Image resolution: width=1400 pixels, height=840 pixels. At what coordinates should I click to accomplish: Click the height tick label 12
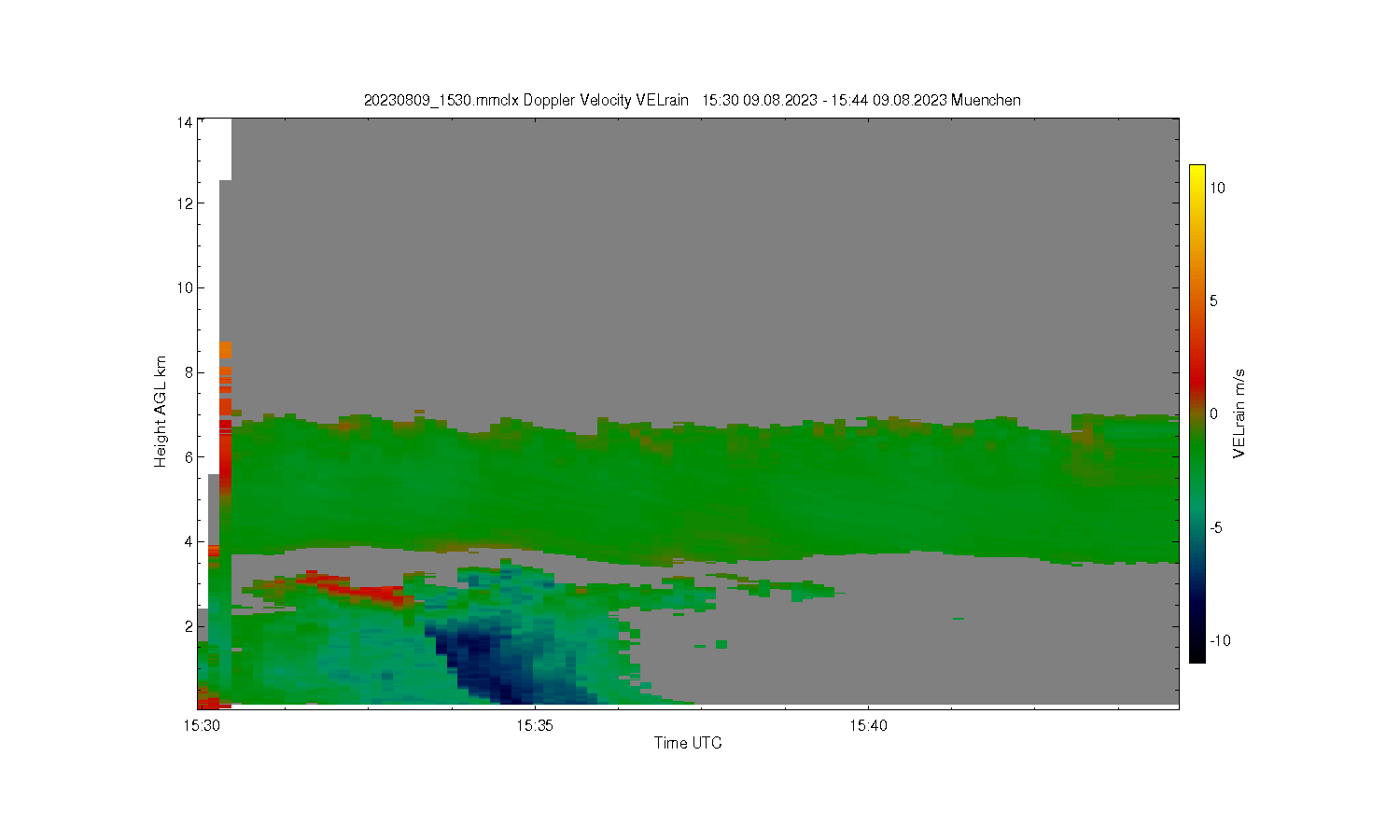click(185, 203)
